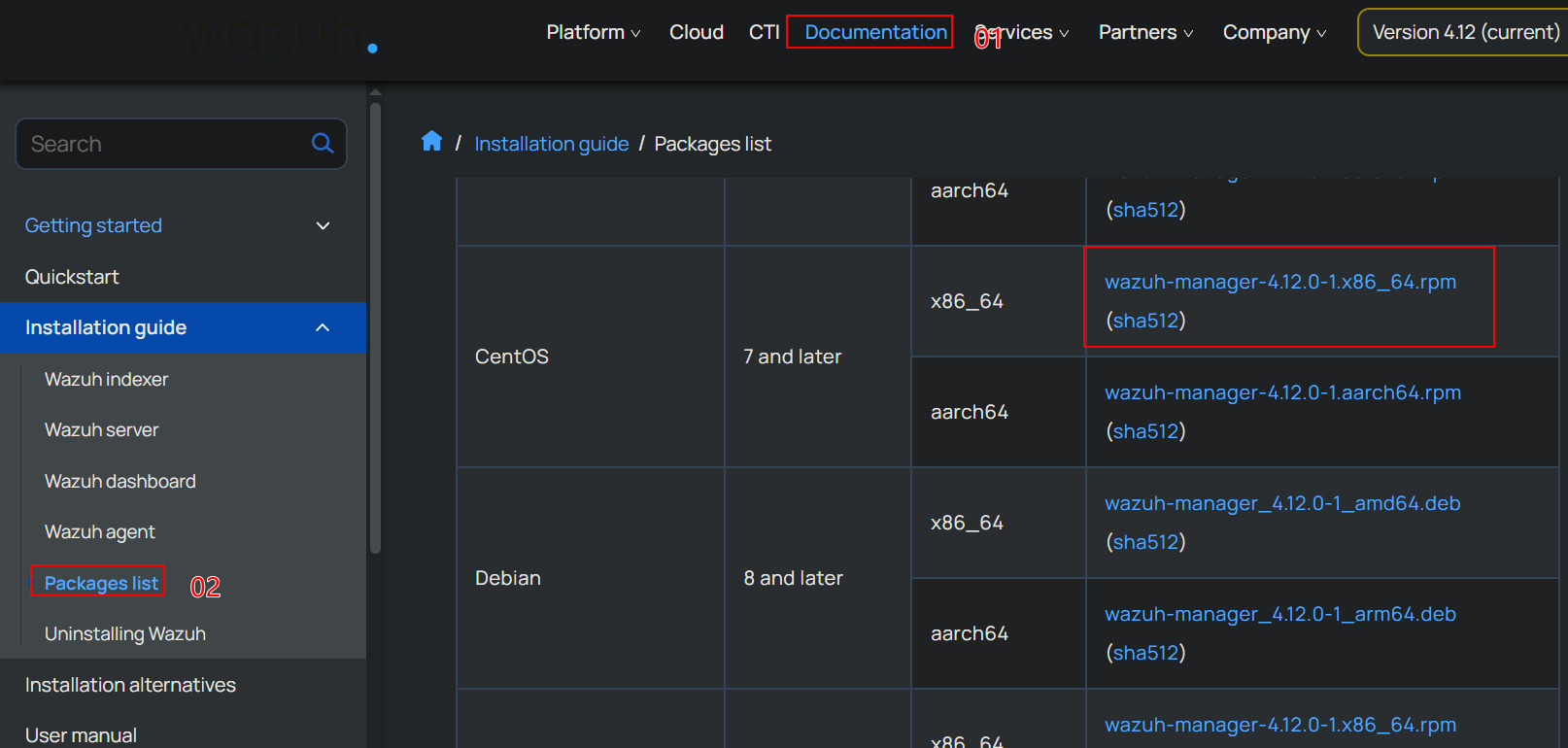Collapse the Installation guide section chevron

(x=324, y=327)
